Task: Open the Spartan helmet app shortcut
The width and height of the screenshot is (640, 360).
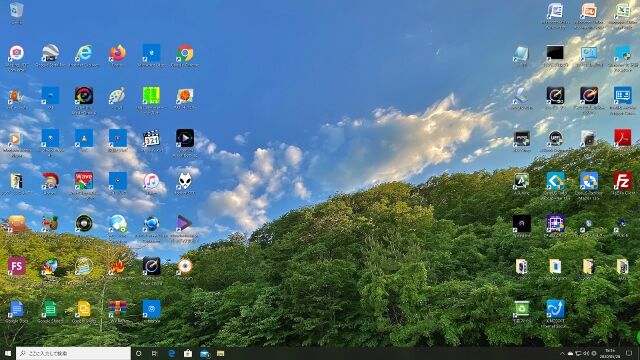Action: 50,181
